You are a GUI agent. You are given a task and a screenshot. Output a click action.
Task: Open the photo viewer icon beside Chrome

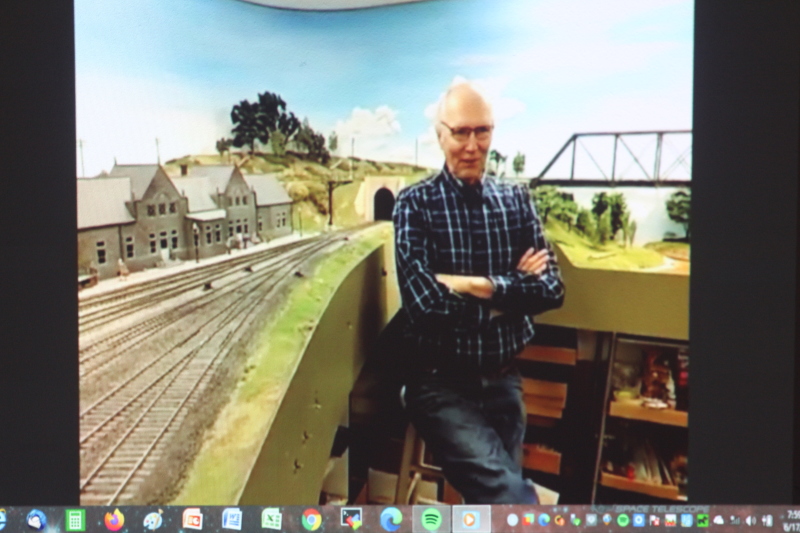click(351, 519)
